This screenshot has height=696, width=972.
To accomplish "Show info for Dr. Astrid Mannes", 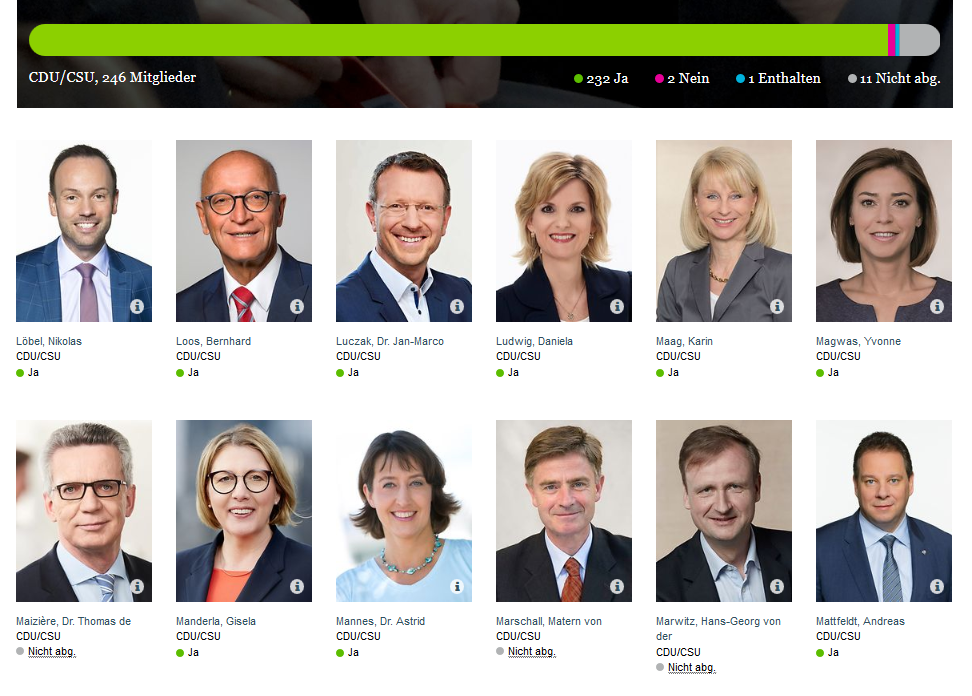I will coord(457,586).
